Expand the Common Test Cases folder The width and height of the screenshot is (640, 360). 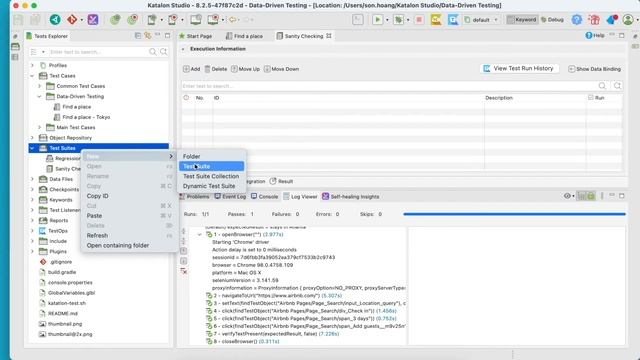coord(40,86)
